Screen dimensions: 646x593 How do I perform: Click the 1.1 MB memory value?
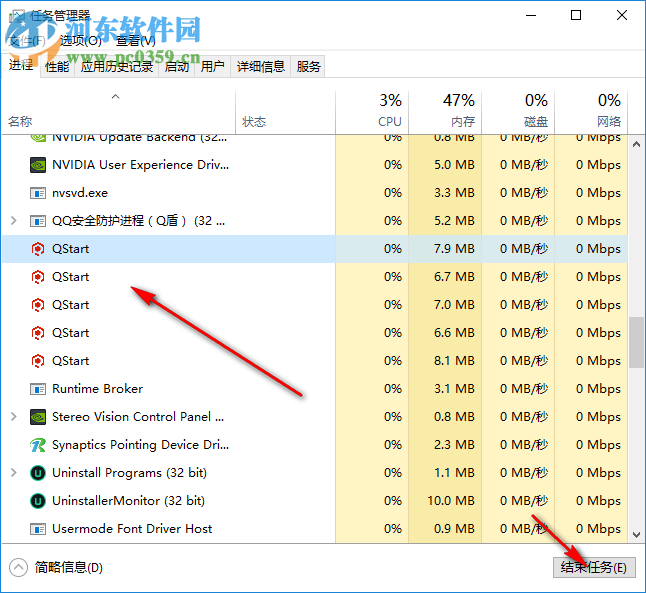click(x=454, y=473)
